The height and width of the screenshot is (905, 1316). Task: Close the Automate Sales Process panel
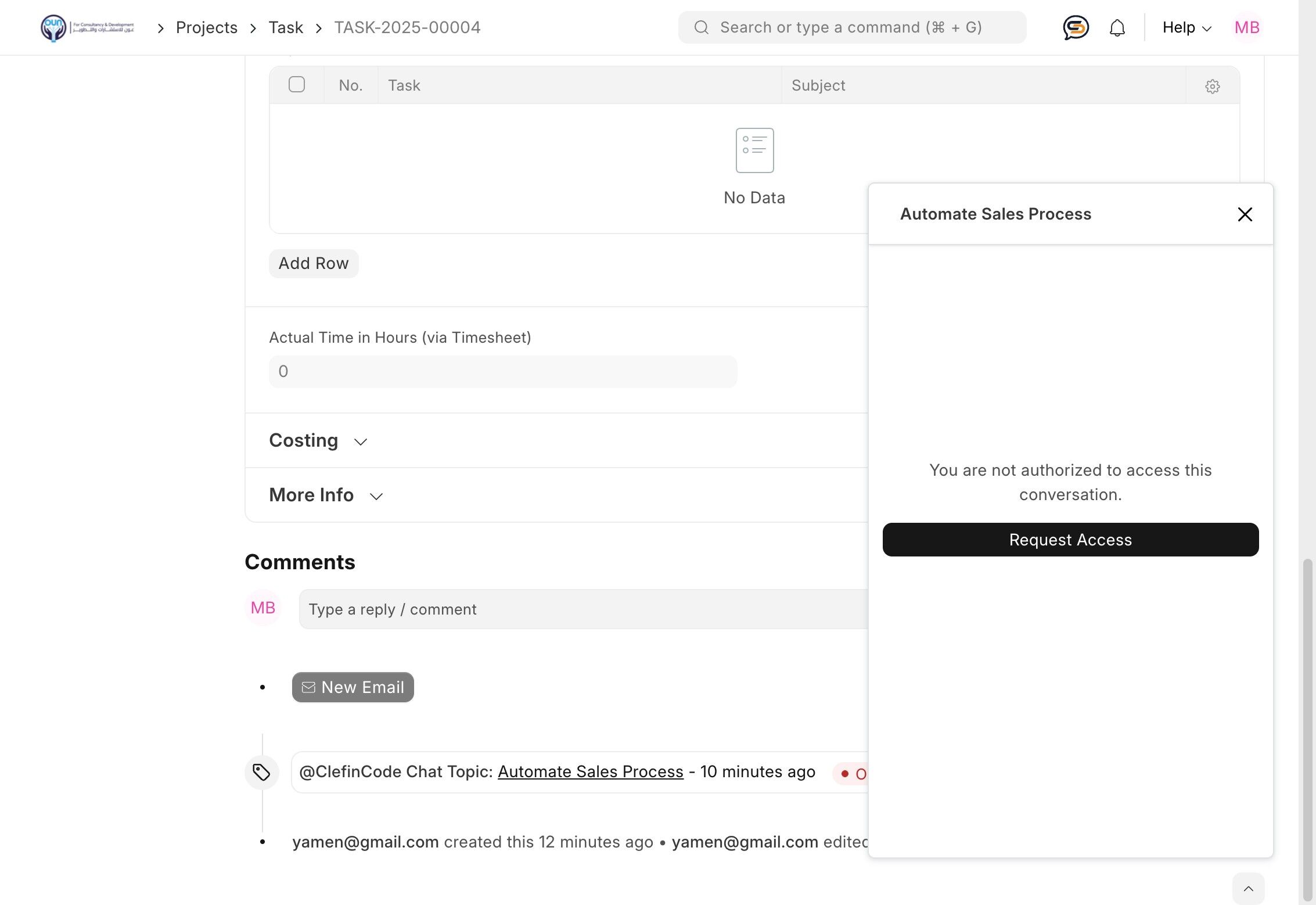(x=1245, y=214)
